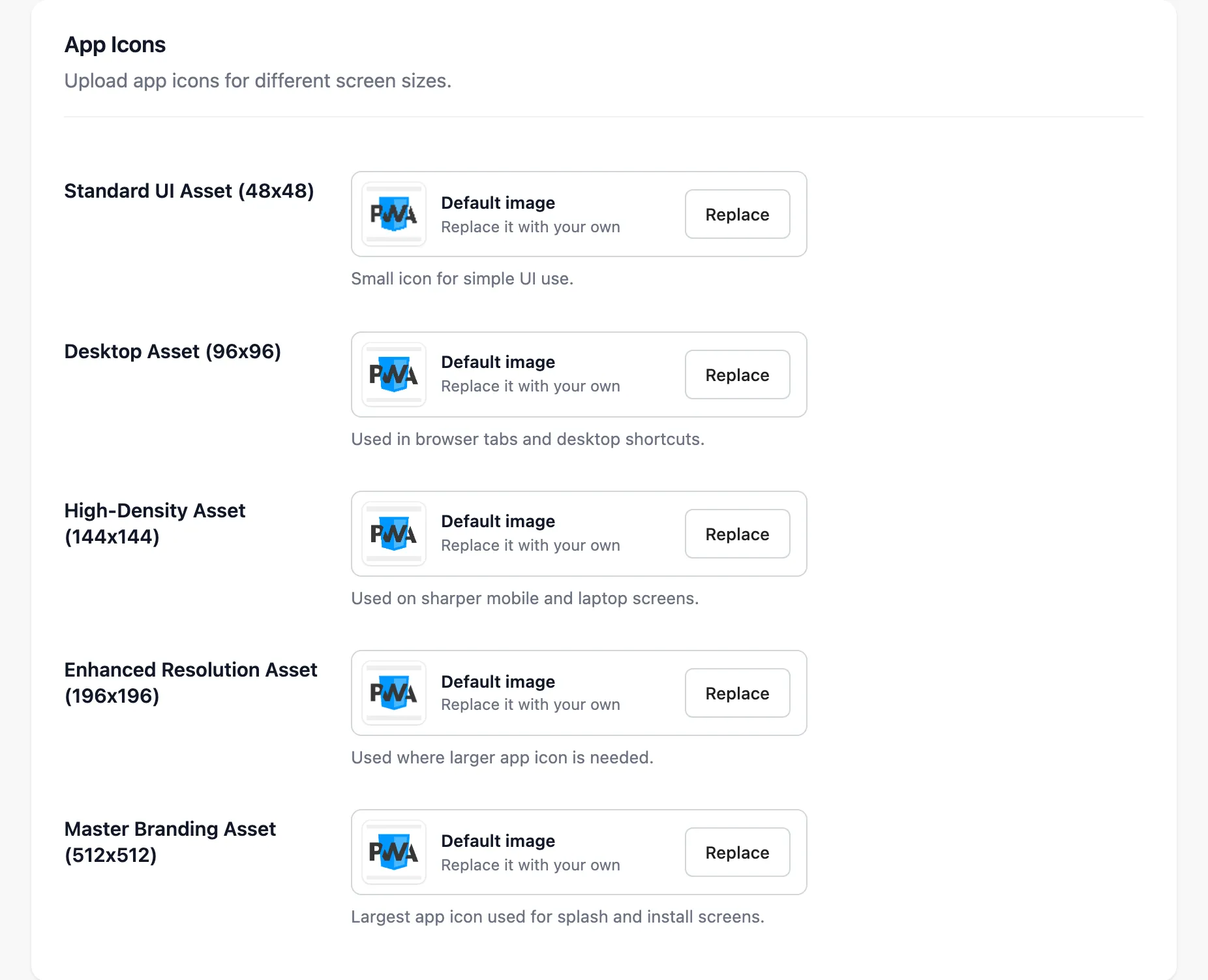Image resolution: width=1208 pixels, height=980 pixels.
Task: Click the PWA thumbnail for Enhanced Resolution Asset
Action: (394, 693)
